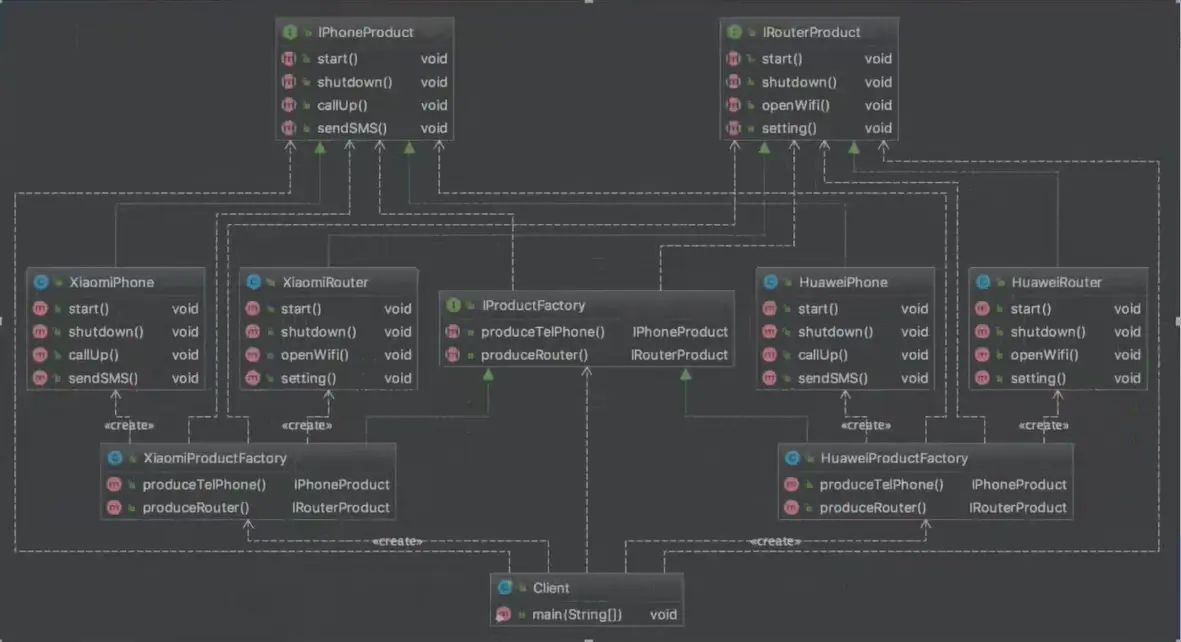Click start() method name in XiaomiPhone
The image size is (1181, 642).
coord(89,309)
